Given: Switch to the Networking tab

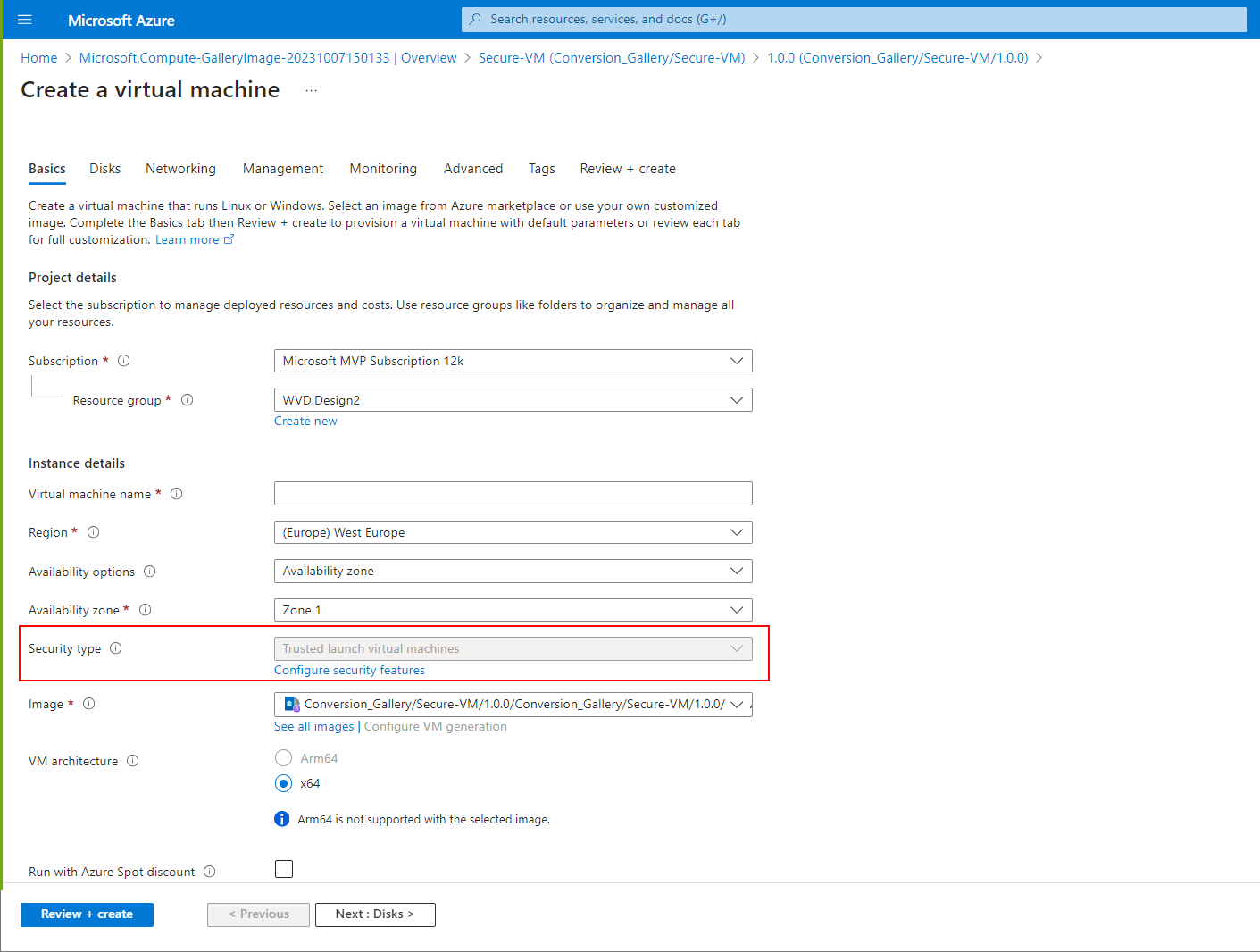Looking at the screenshot, I should (180, 169).
